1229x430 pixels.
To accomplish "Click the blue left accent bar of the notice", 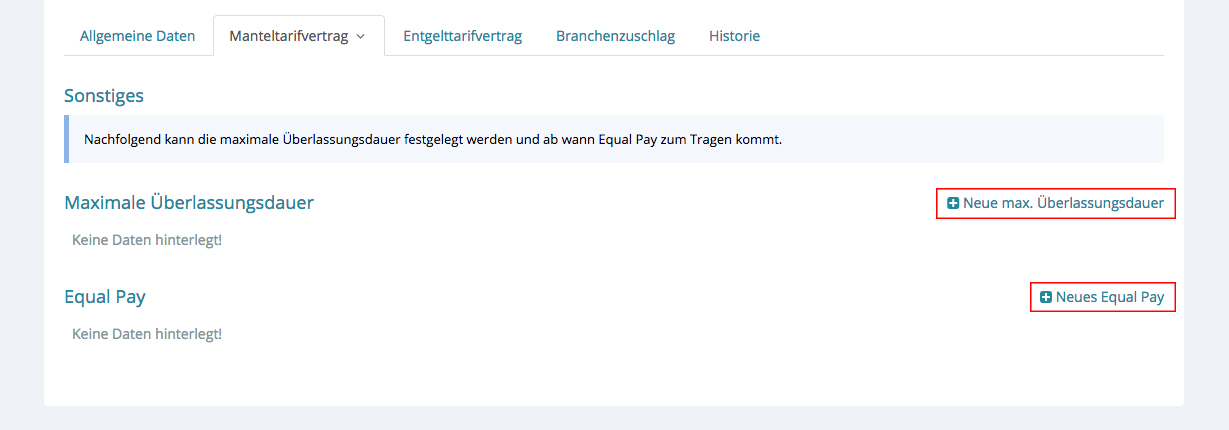I will pos(66,139).
